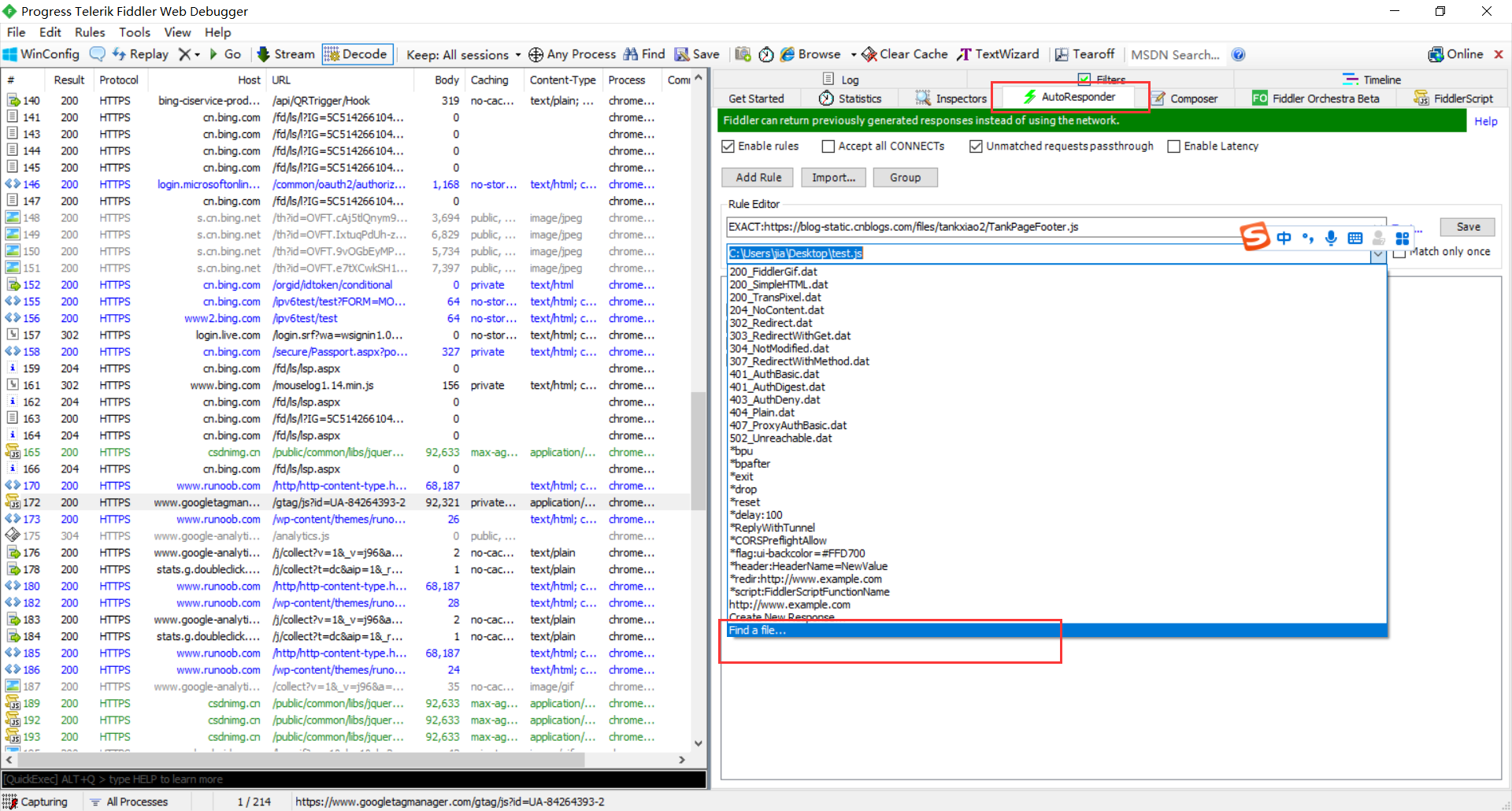Open the Rules menu
Screen dimensions: 1512x811
coord(90,32)
